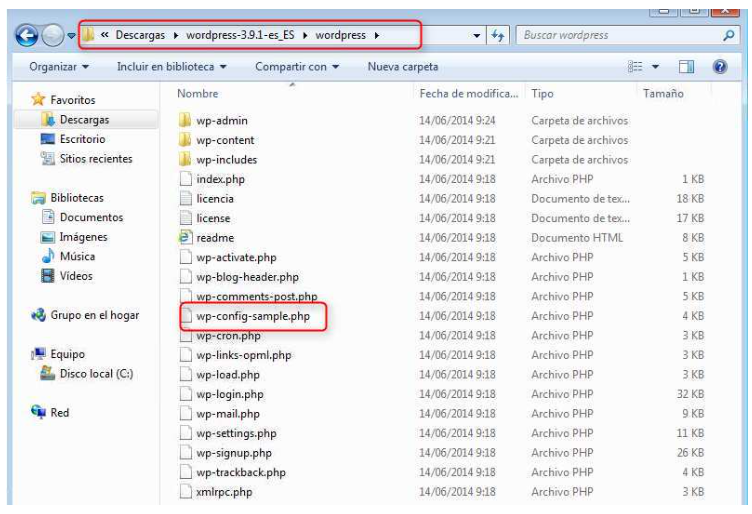Open Compartir con menu
Image resolution: width=752 pixels, height=514 pixels.
point(297,67)
